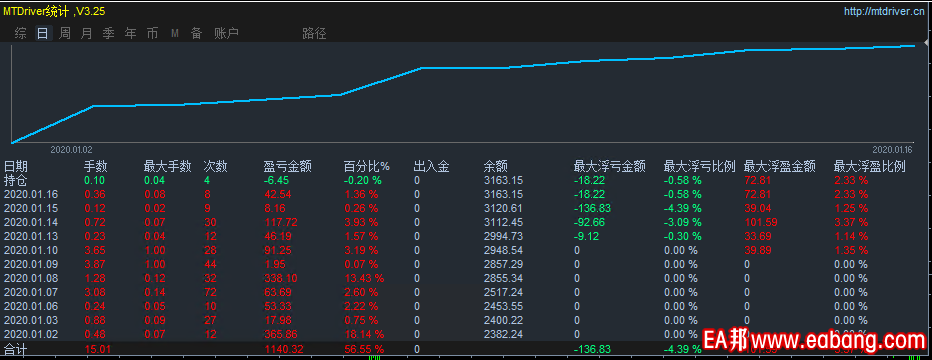
Task: Switch to the 年 yearly tab
Action: tap(130, 34)
